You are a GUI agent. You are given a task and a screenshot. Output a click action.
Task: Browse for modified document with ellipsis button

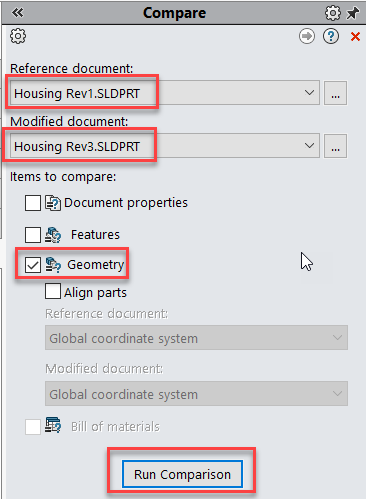[335, 146]
